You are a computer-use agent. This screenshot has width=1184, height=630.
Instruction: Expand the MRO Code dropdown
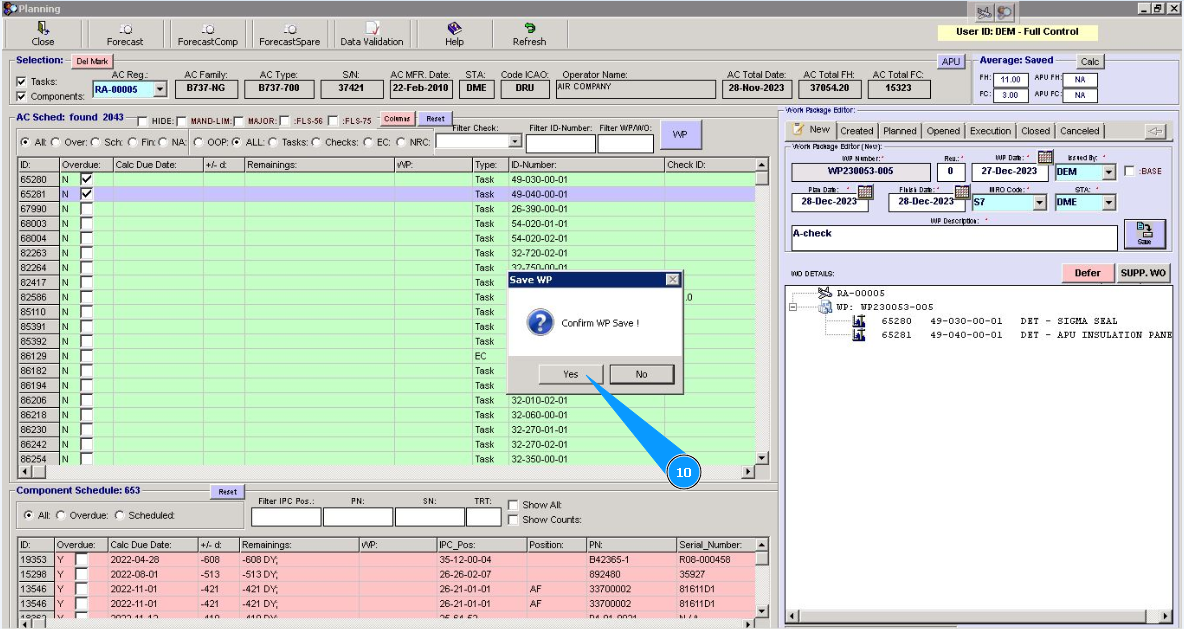(x=1040, y=202)
